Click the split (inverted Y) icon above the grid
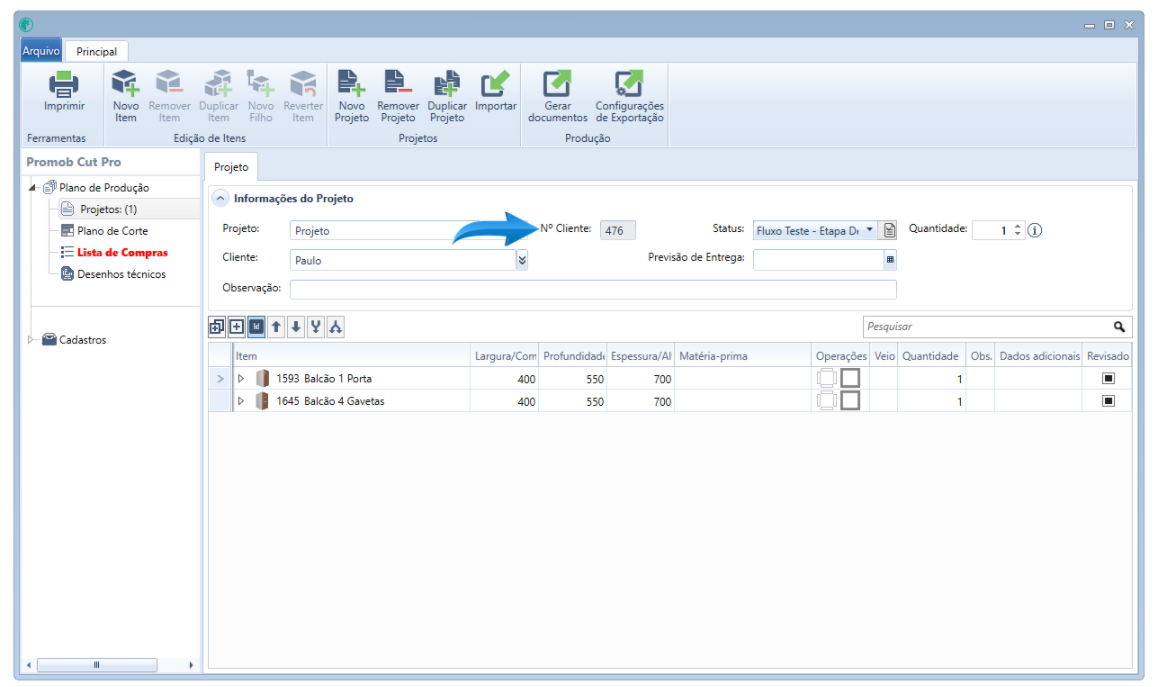The height and width of the screenshot is (687, 1161). coord(336,326)
